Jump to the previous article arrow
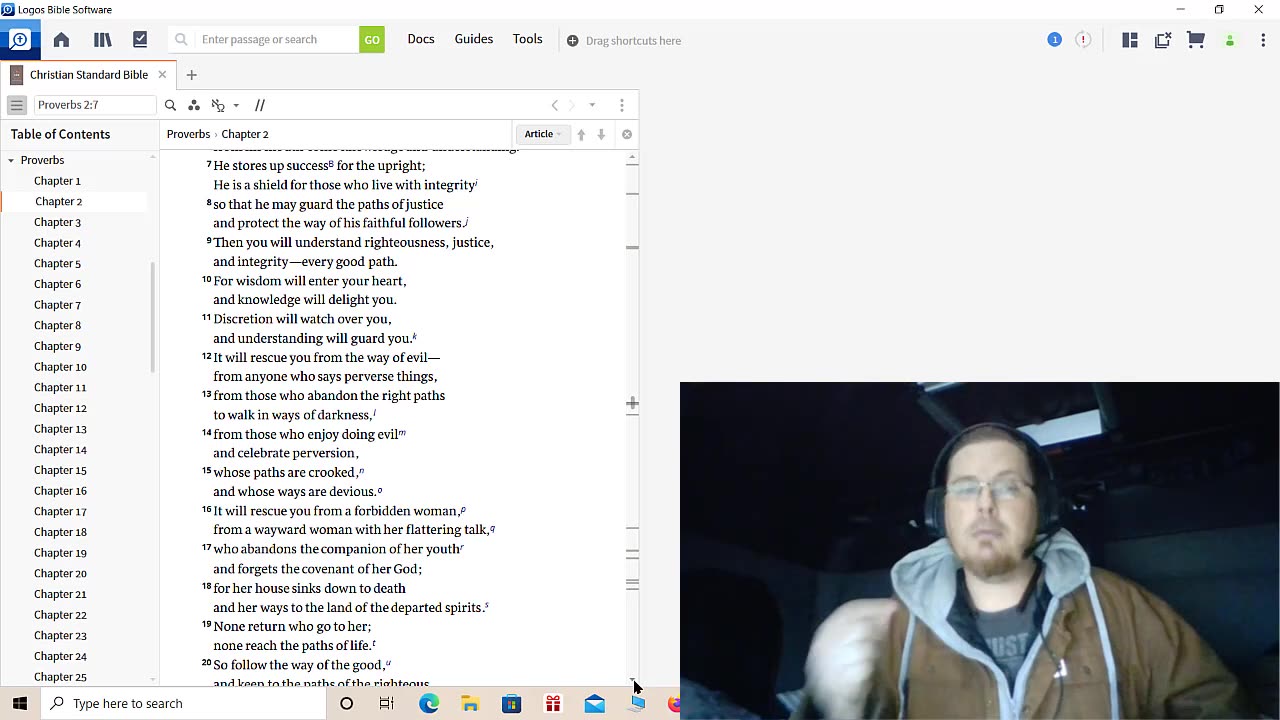The width and height of the screenshot is (1280, 720). [x=581, y=134]
